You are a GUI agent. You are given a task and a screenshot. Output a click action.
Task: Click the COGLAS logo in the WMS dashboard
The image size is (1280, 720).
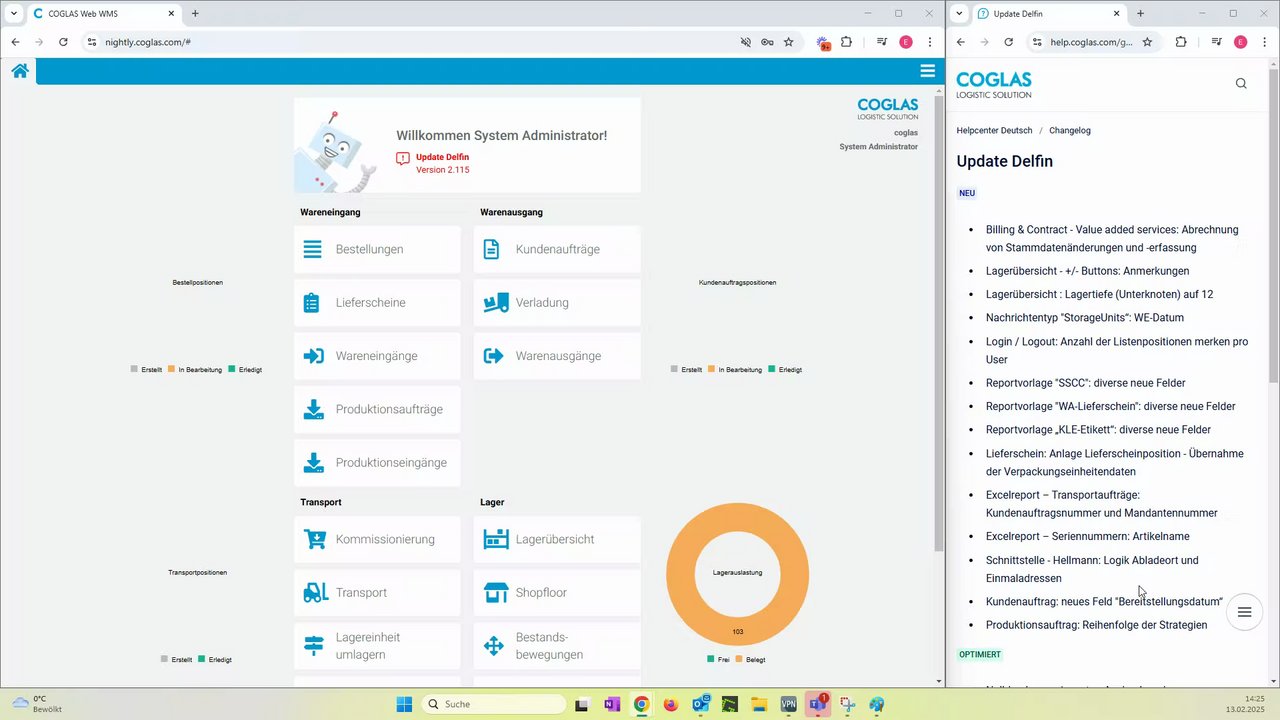point(888,108)
